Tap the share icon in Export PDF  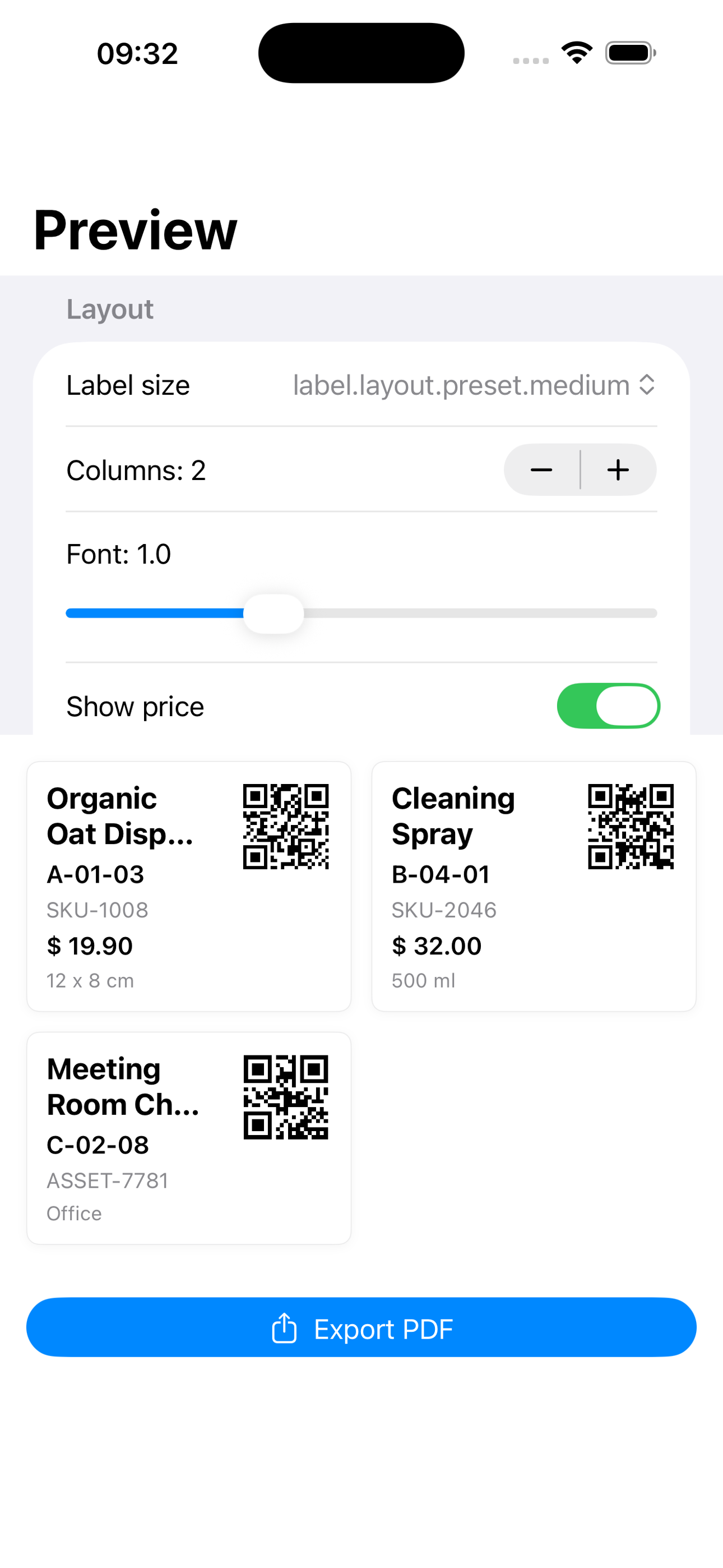point(284,1327)
